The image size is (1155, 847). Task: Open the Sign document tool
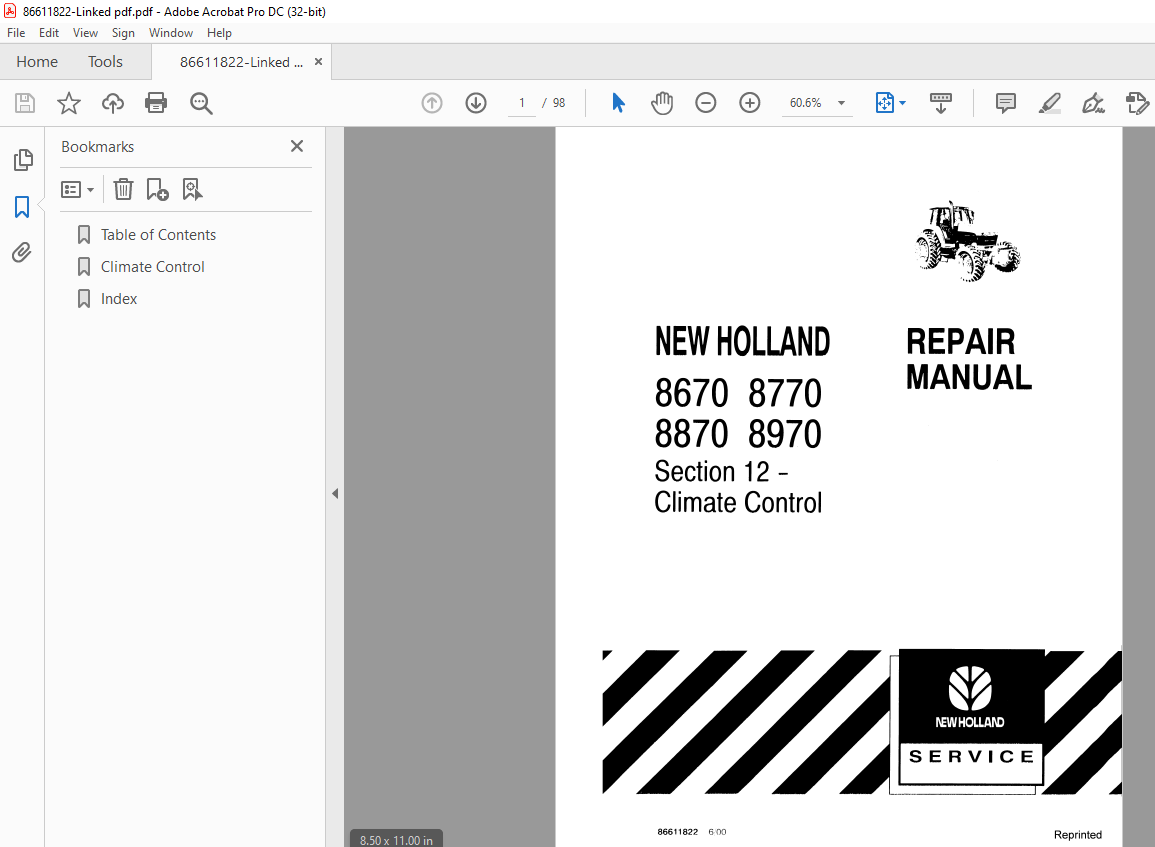(x=1093, y=103)
